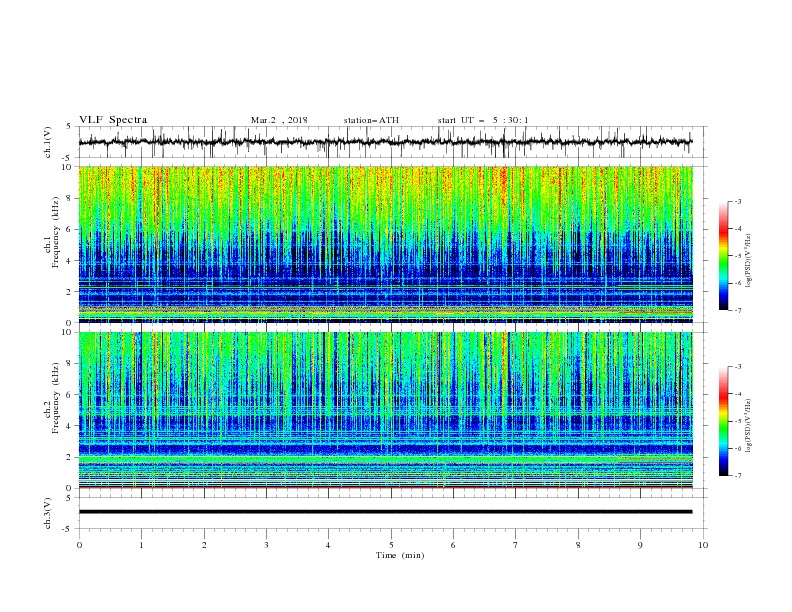792x612 pixels.
Task: Select the ch.2 "Frequency (kHz)" axis label
Action: point(56,397)
